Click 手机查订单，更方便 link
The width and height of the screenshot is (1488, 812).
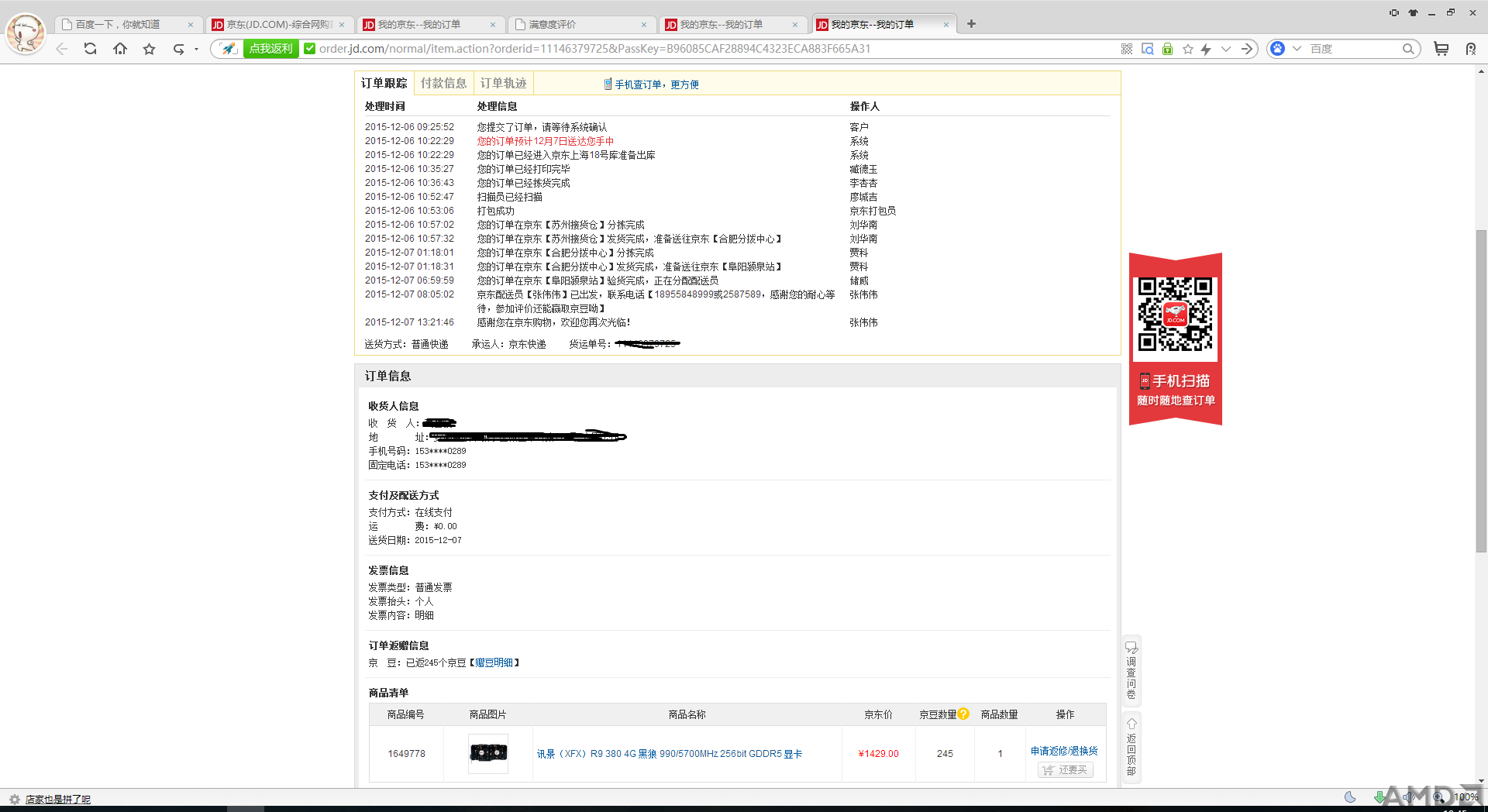point(656,84)
